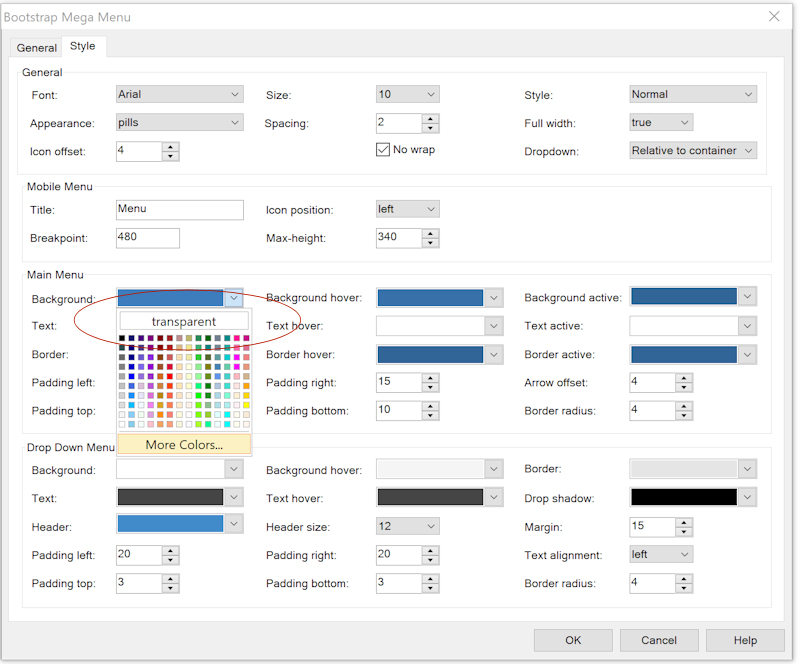The image size is (800, 664).
Task: Decrease Main Menu Padding bottom value
Action: click(431, 415)
